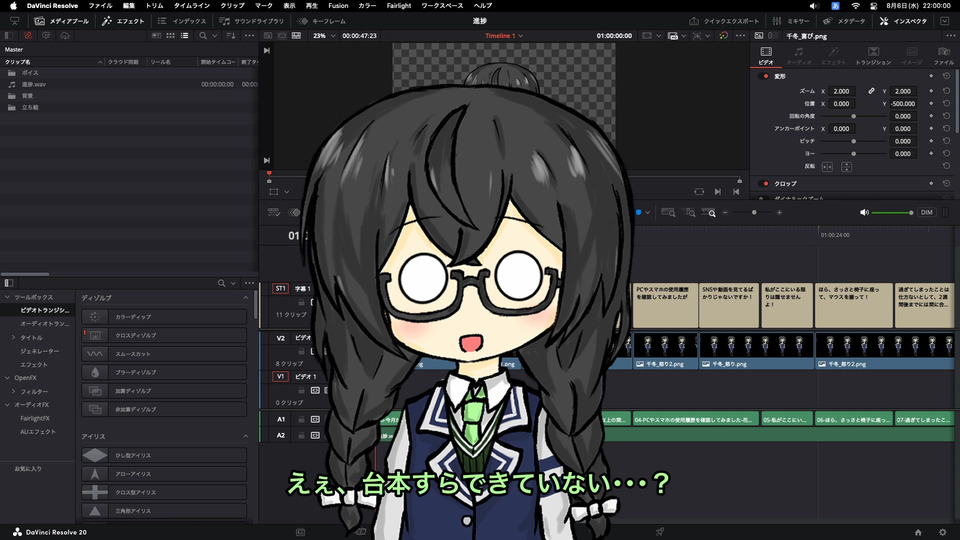Screen dimensions: 960x540
Task: Select the アローアイリス transition
Action: tap(164, 474)
